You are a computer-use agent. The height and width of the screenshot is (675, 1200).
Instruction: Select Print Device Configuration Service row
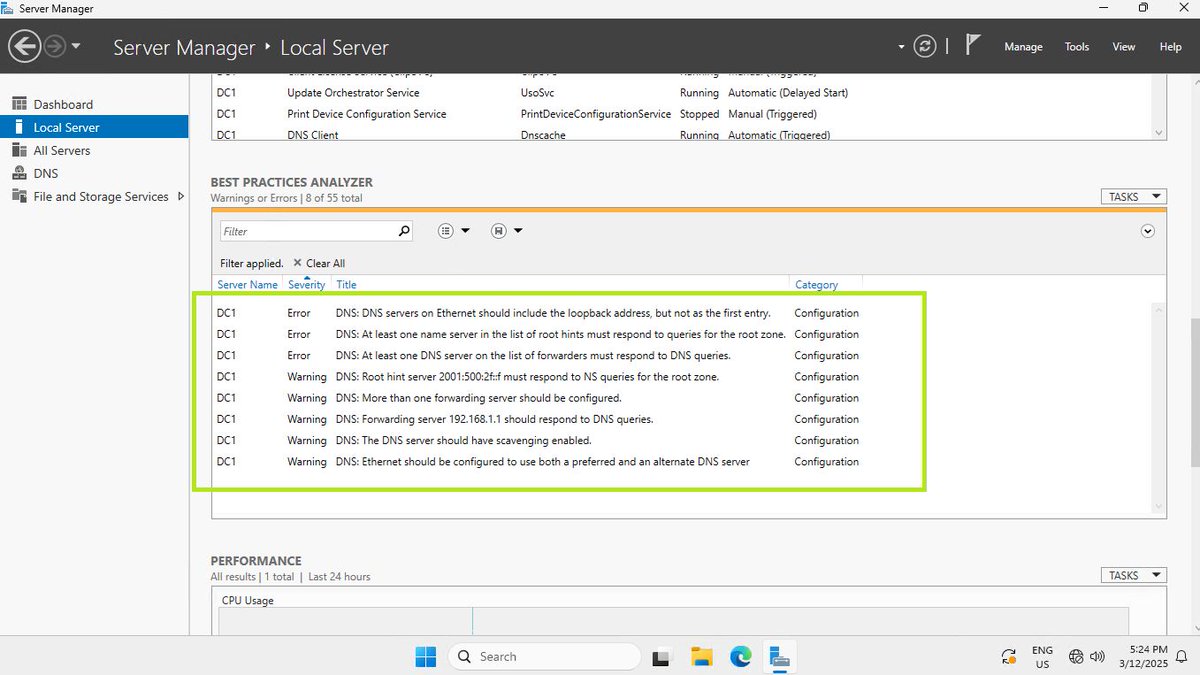[x=682, y=114]
